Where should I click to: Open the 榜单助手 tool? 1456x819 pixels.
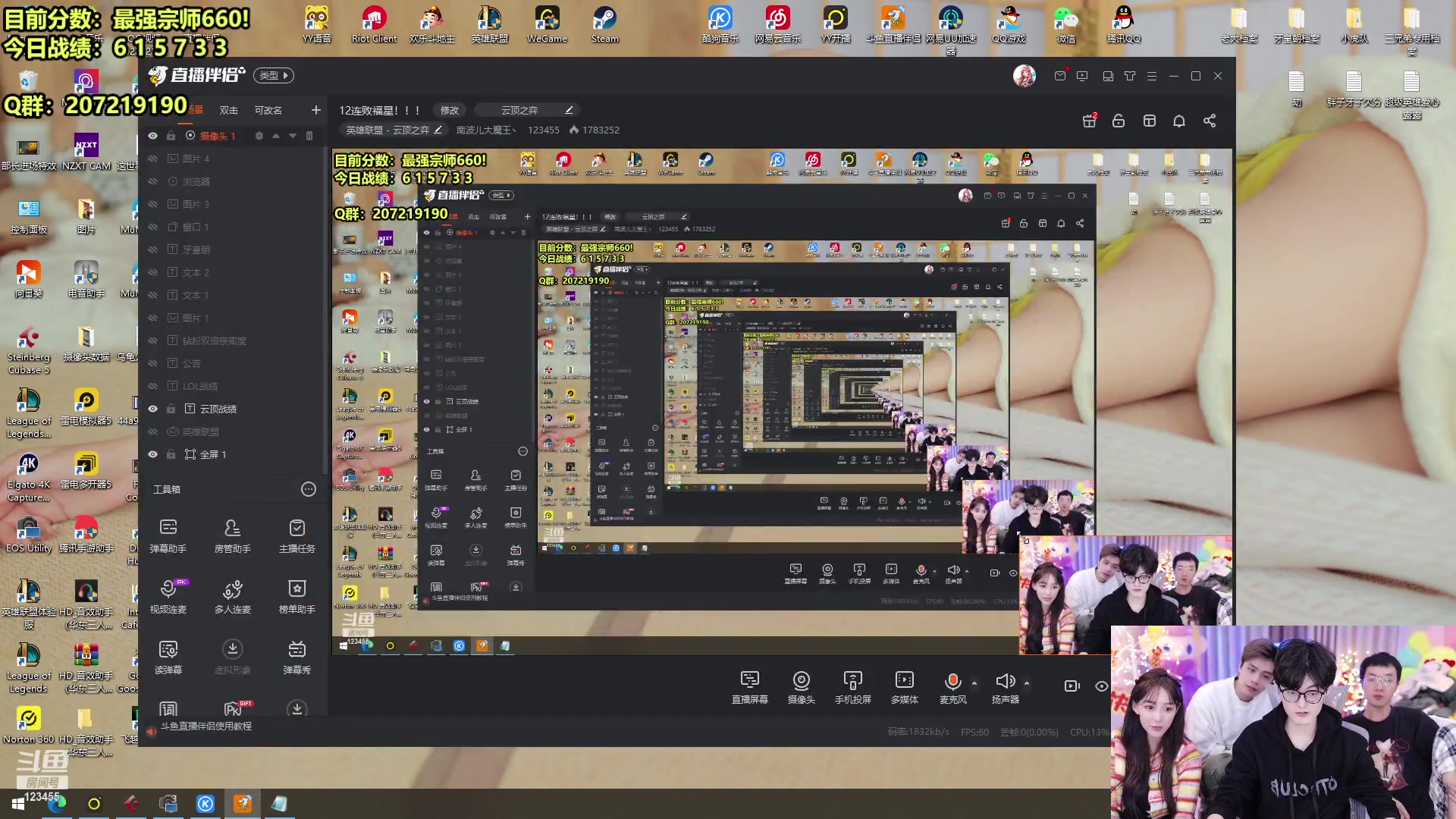[x=297, y=596]
